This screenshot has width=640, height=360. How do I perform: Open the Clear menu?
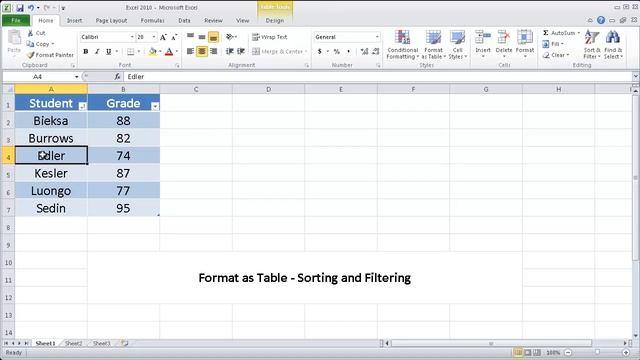coord(556,55)
